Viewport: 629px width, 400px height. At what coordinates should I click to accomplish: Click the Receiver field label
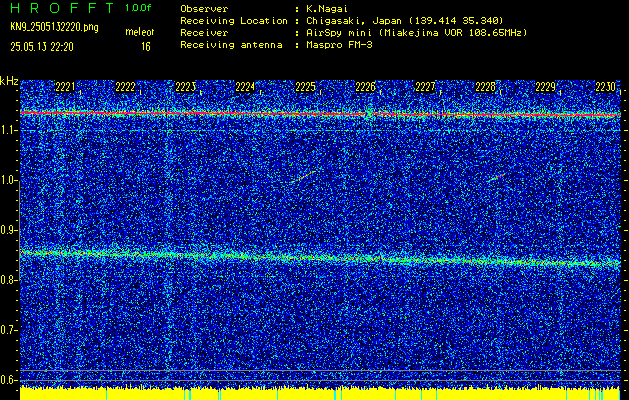pyautogui.click(x=204, y=33)
